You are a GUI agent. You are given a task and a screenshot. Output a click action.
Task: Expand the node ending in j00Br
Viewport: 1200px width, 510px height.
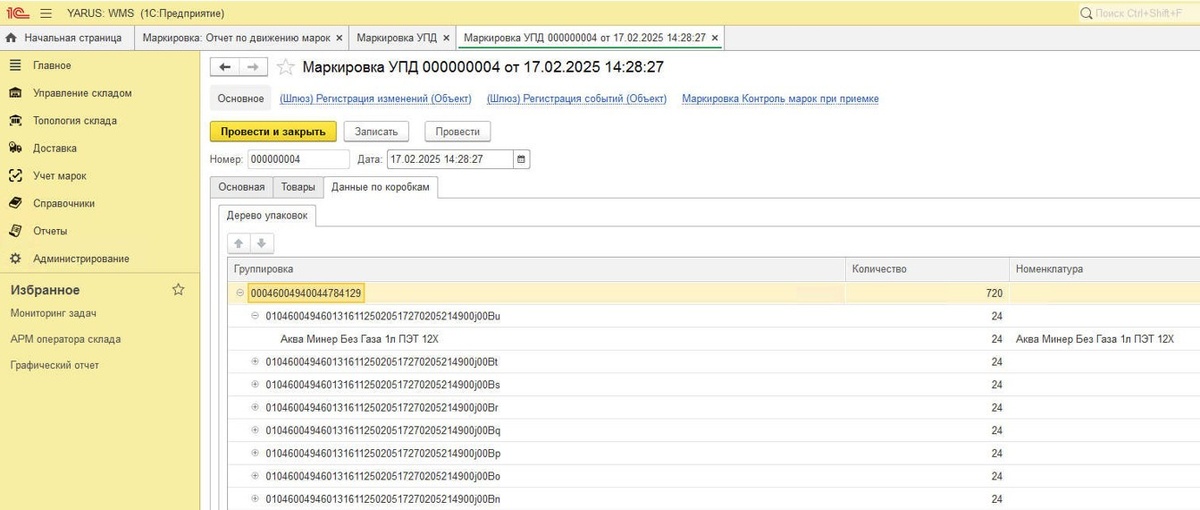(x=255, y=407)
